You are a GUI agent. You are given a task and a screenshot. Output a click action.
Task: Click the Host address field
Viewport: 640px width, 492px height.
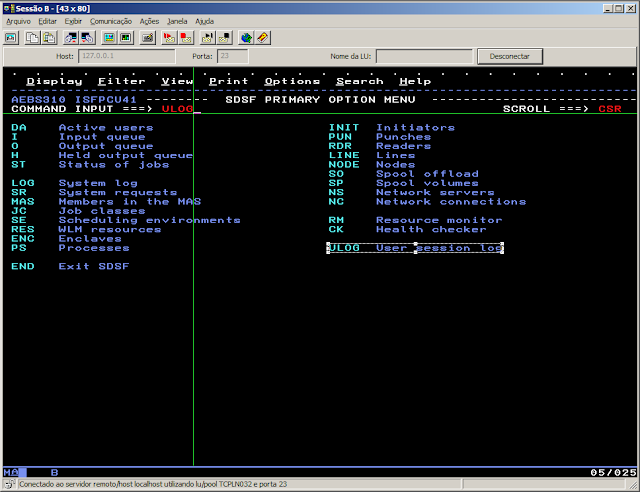coord(127,56)
